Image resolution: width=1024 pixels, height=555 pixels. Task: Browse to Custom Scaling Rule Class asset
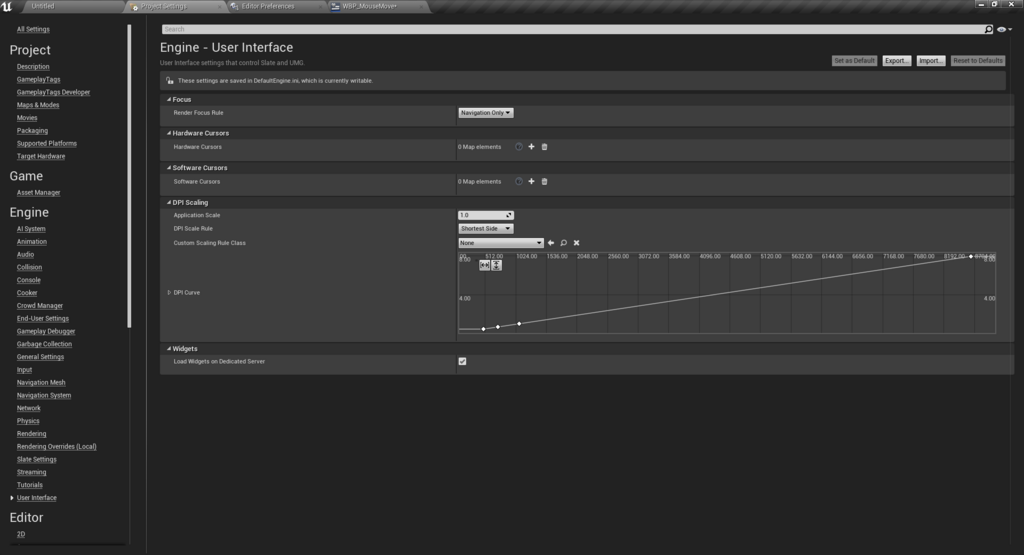[564, 243]
